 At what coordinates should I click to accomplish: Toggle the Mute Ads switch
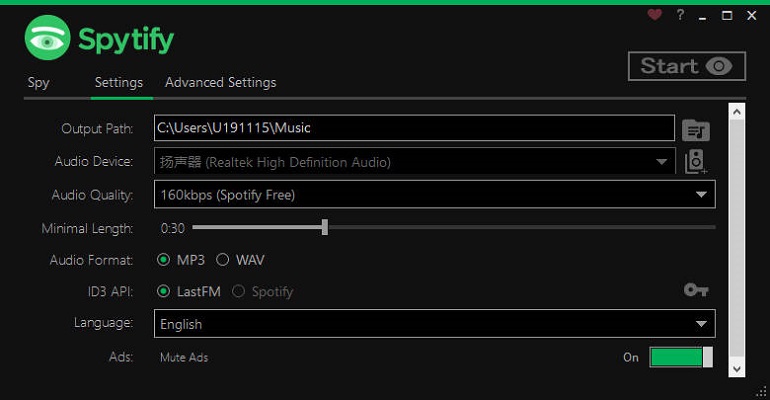(681, 357)
